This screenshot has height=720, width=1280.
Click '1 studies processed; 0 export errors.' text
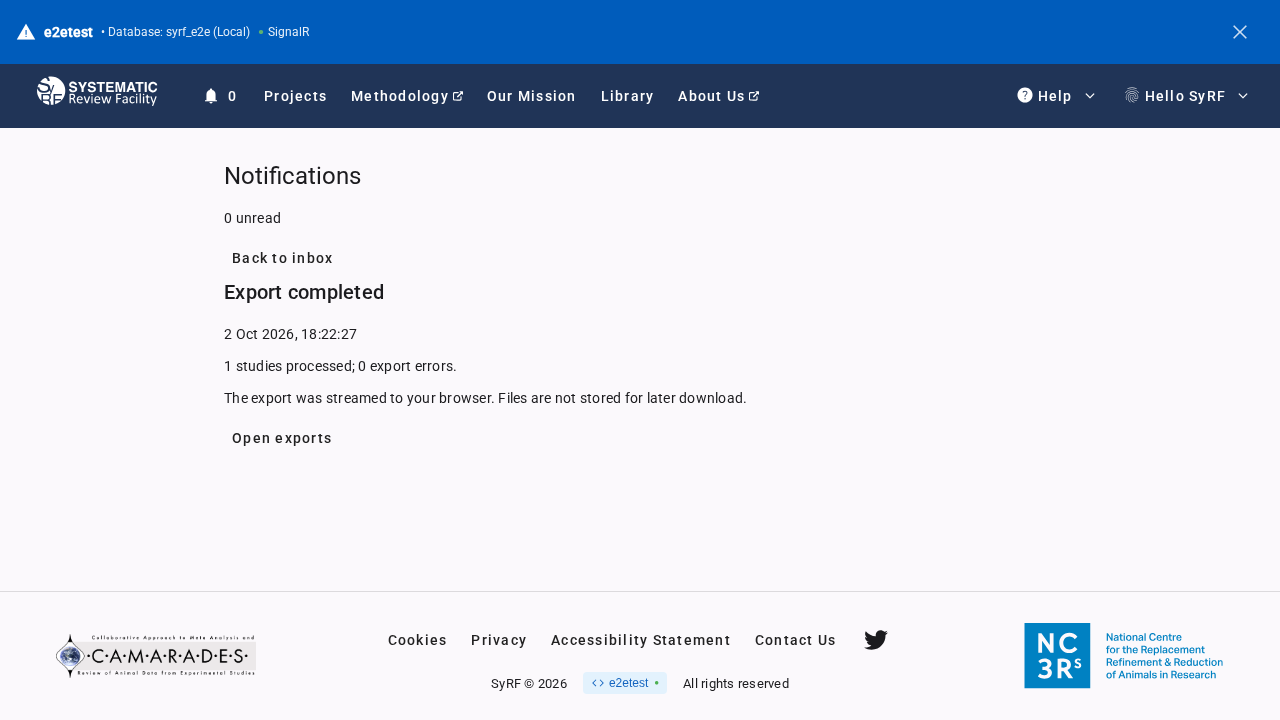click(340, 366)
